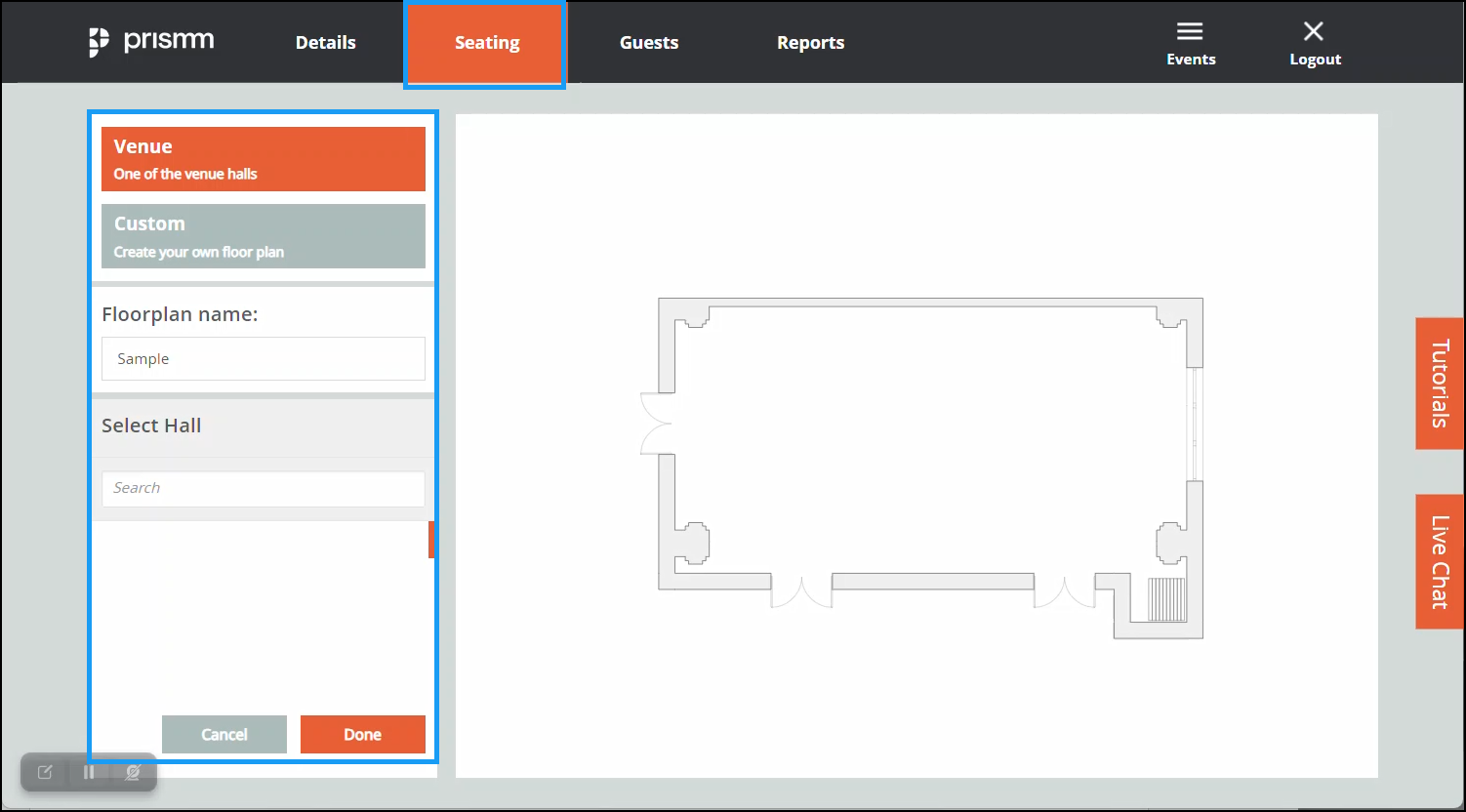This screenshot has height=812, width=1466.
Task: Click the hall floor plan preview
Action: 921,468
